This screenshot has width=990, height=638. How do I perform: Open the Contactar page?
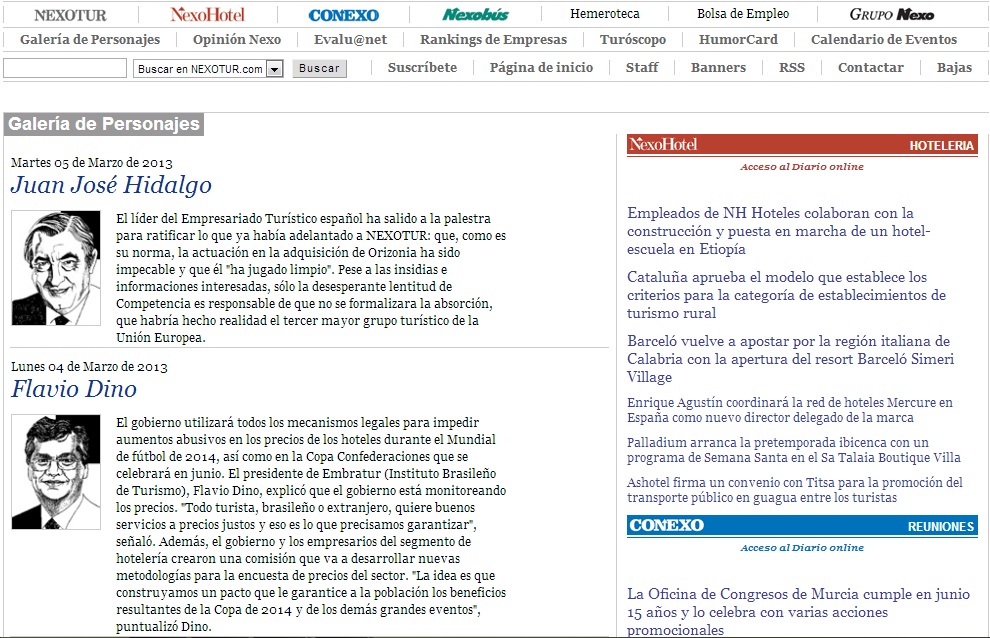click(870, 68)
